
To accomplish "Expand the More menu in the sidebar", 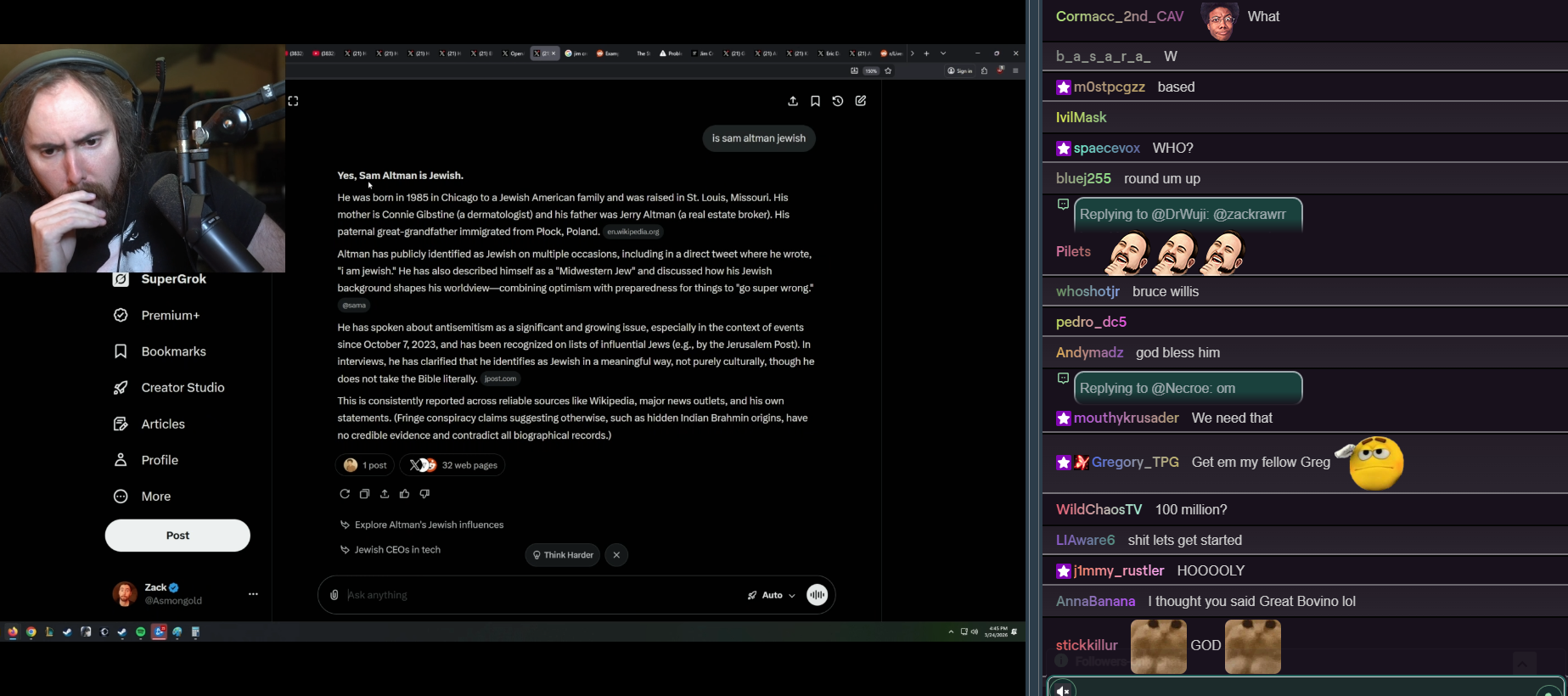I will pos(142,497).
